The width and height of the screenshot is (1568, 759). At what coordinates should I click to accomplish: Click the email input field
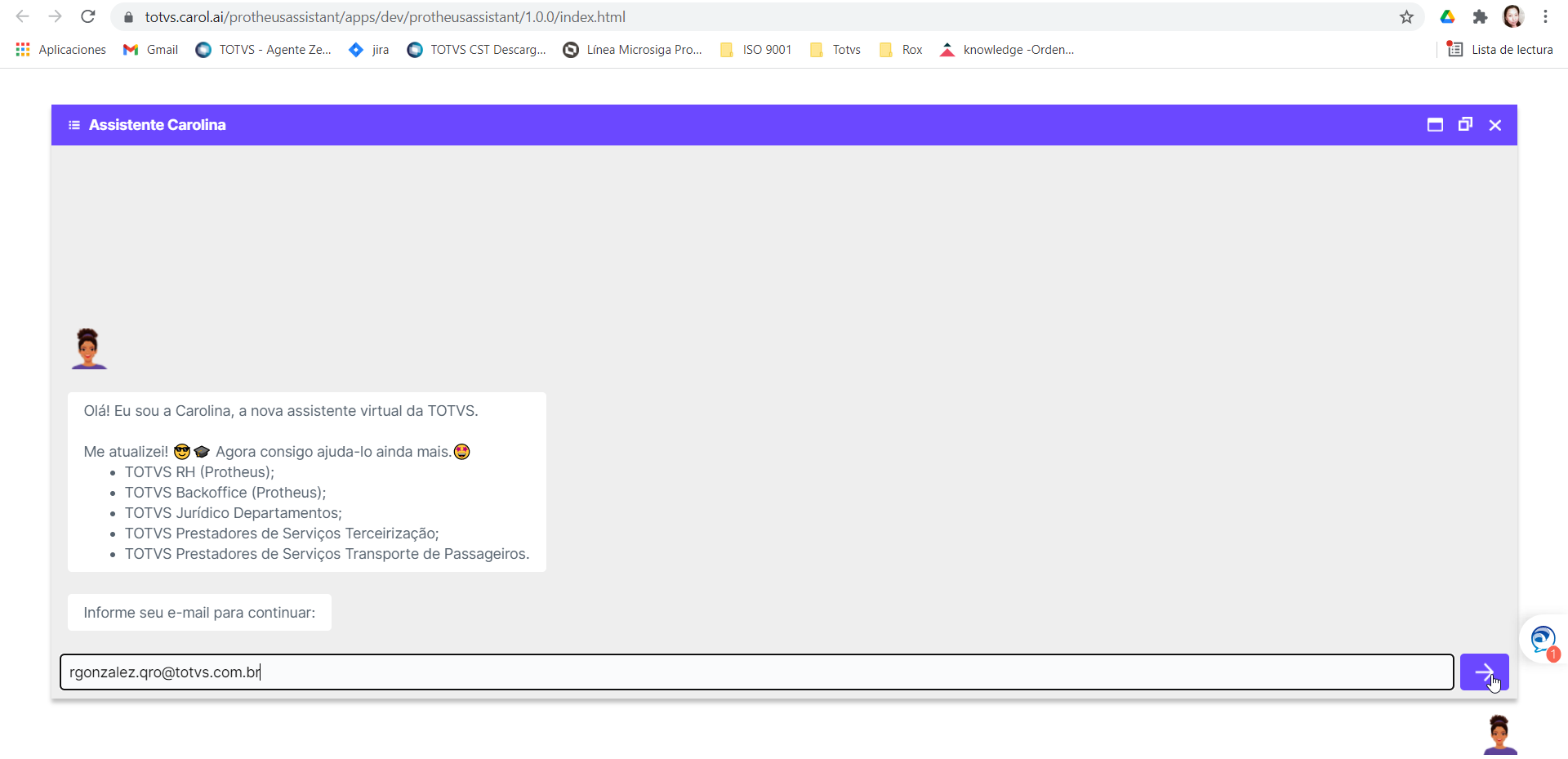(756, 672)
